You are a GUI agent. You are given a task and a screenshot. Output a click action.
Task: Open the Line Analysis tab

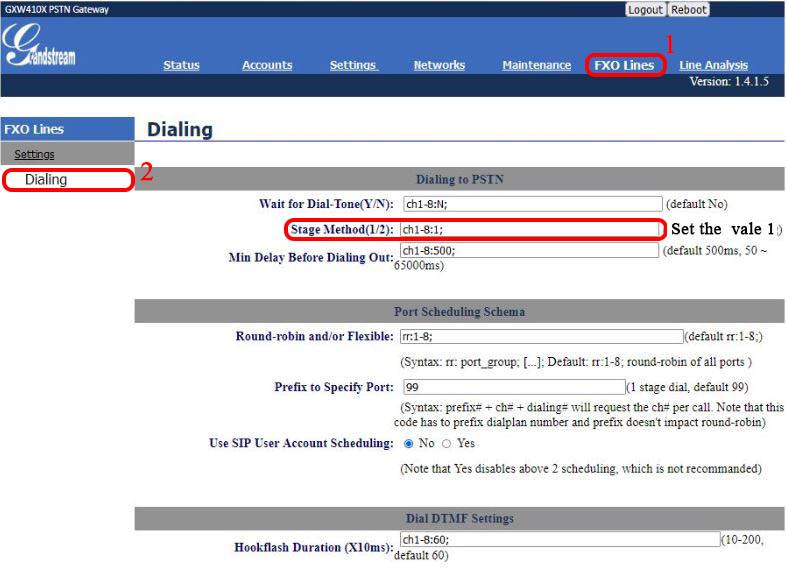click(x=713, y=66)
